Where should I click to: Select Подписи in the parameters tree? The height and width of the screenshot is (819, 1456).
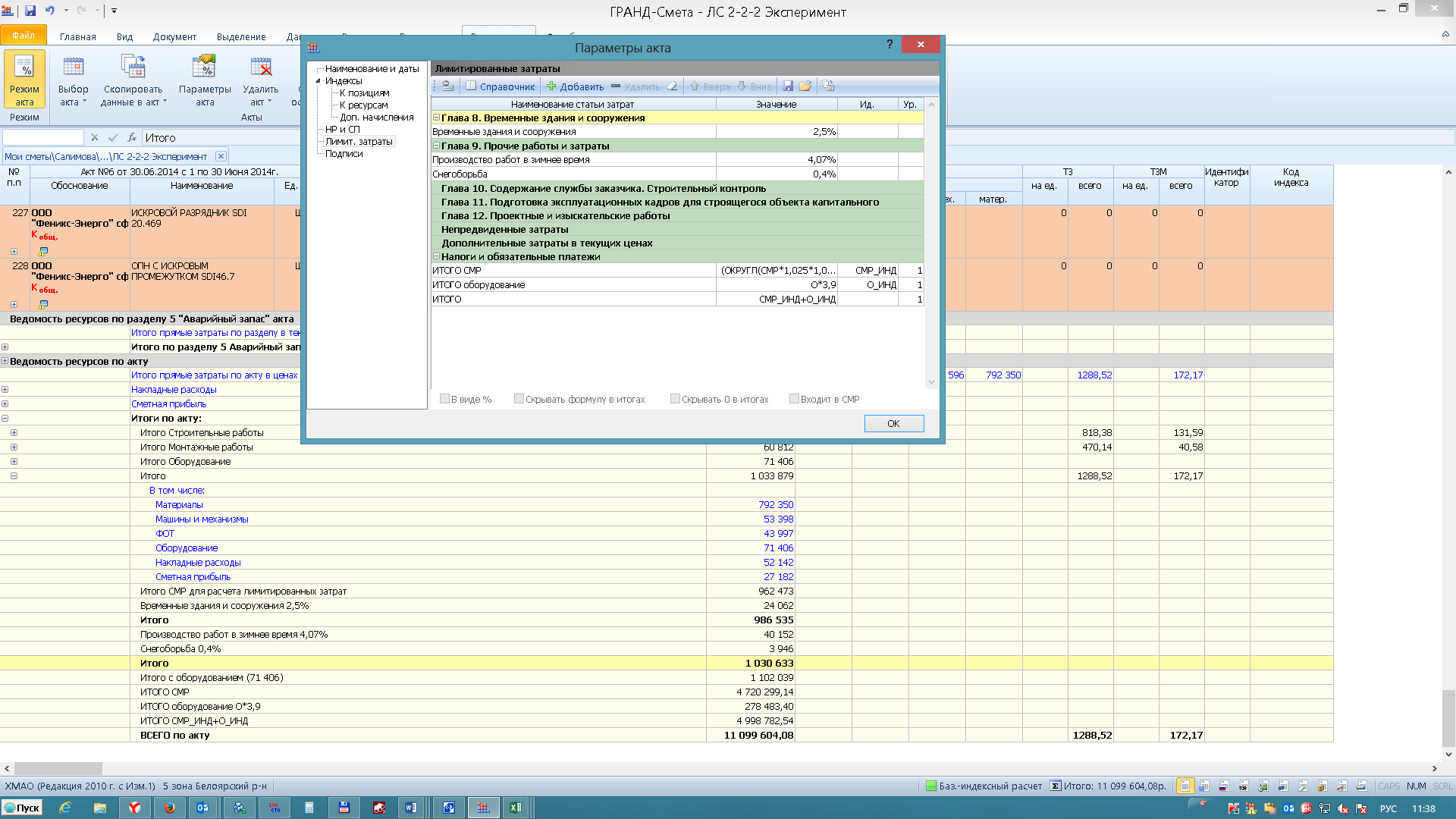point(344,154)
